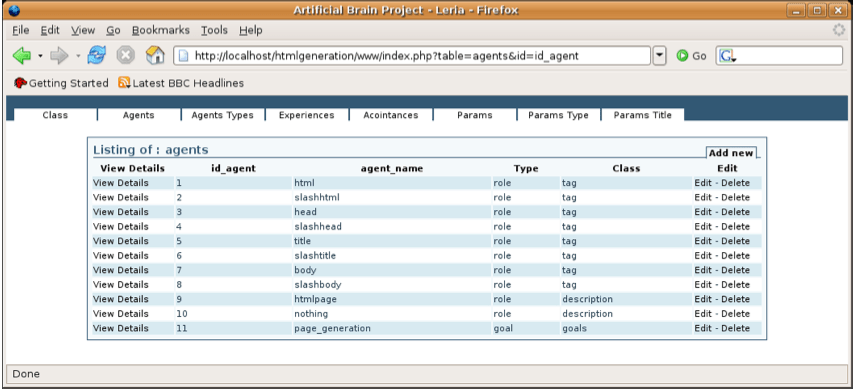The width and height of the screenshot is (858, 389).
Task: Open the Help menu
Action: coord(251,30)
